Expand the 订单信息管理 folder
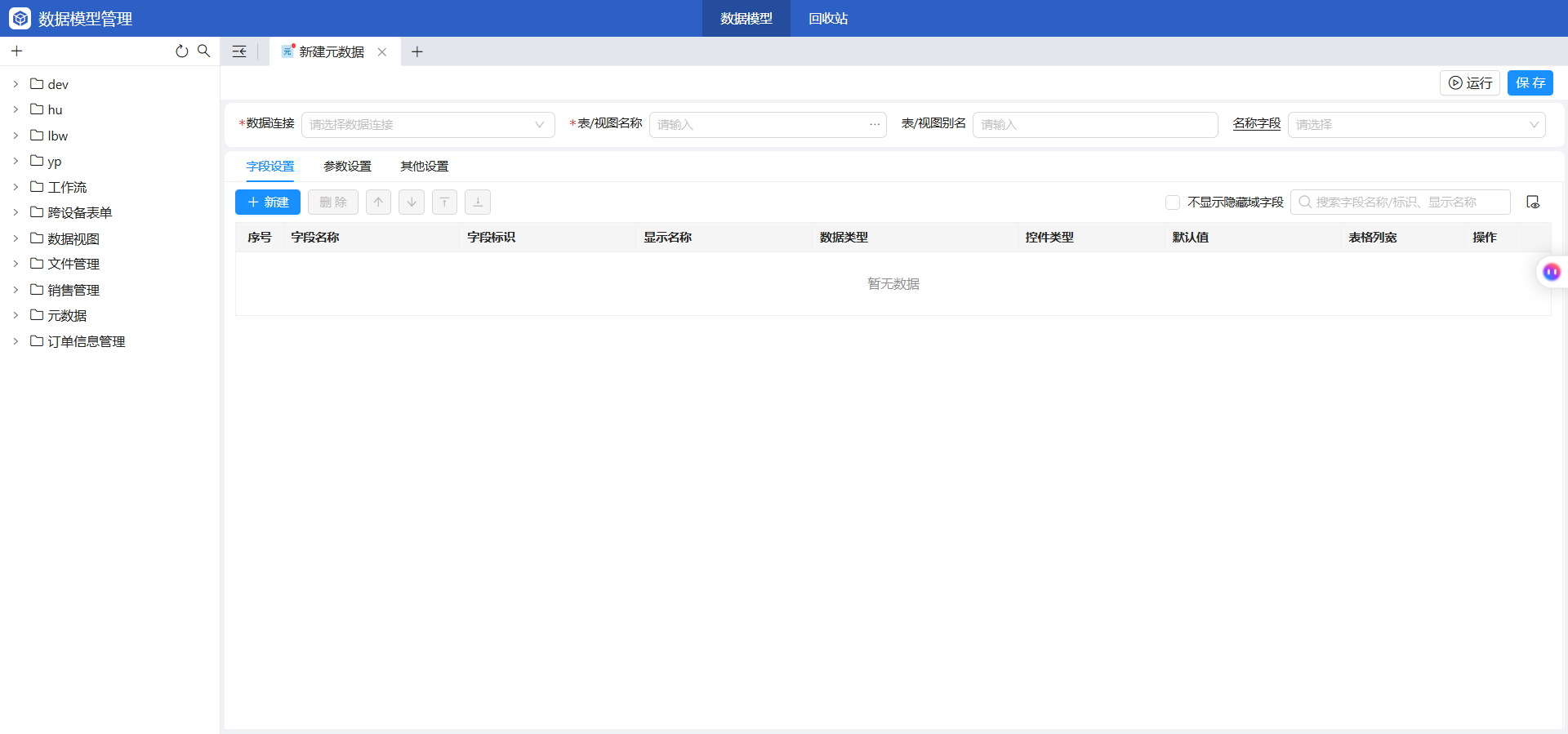The image size is (1568, 734). pyautogui.click(x=16, y=340)
